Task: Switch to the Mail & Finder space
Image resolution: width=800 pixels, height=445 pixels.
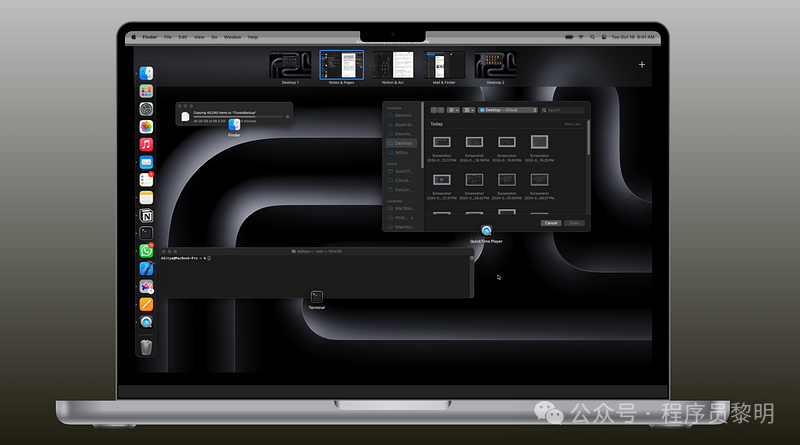Action: (444, 65)
